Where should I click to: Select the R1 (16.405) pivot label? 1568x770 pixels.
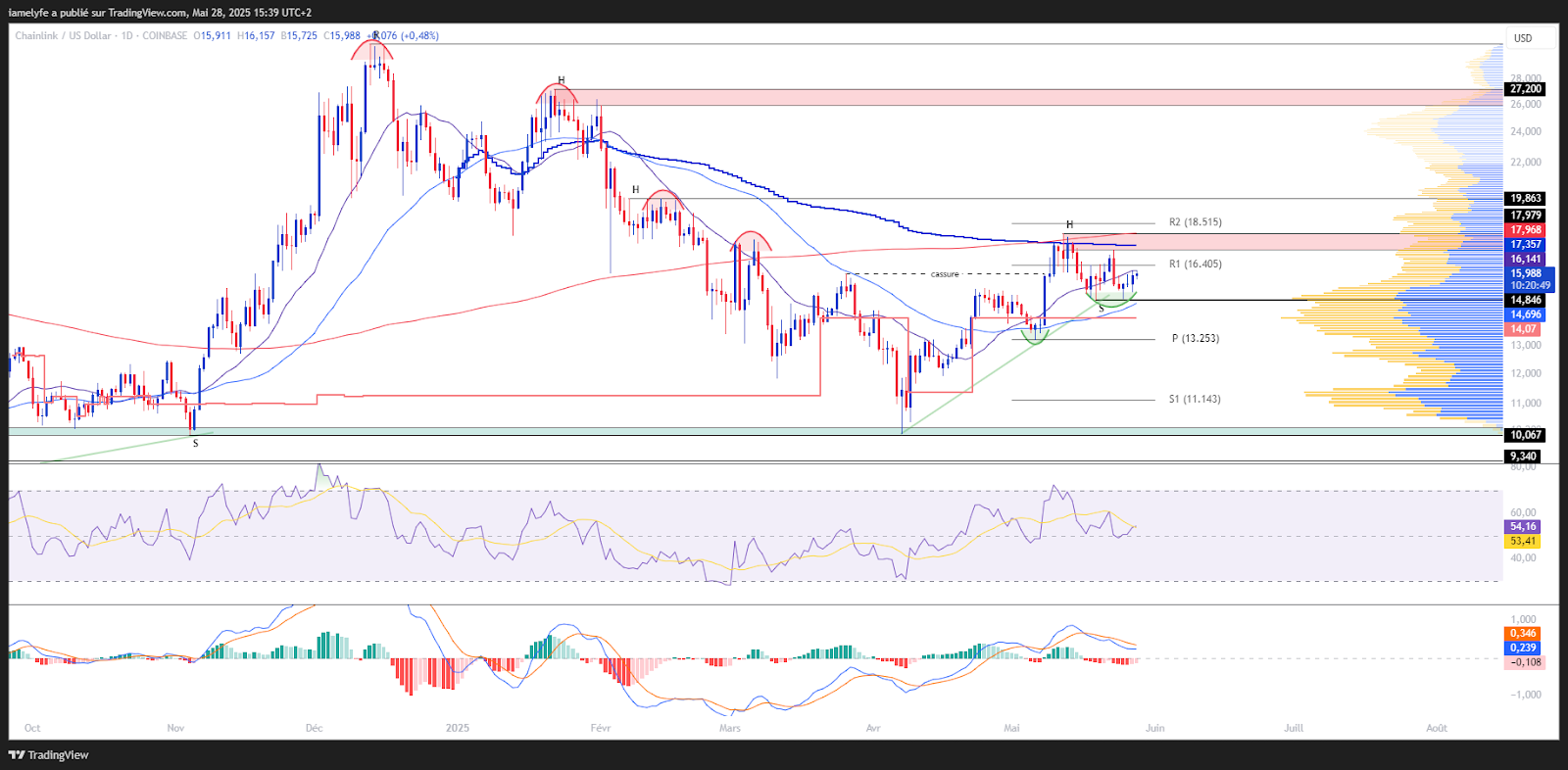tap(1195, 265)
